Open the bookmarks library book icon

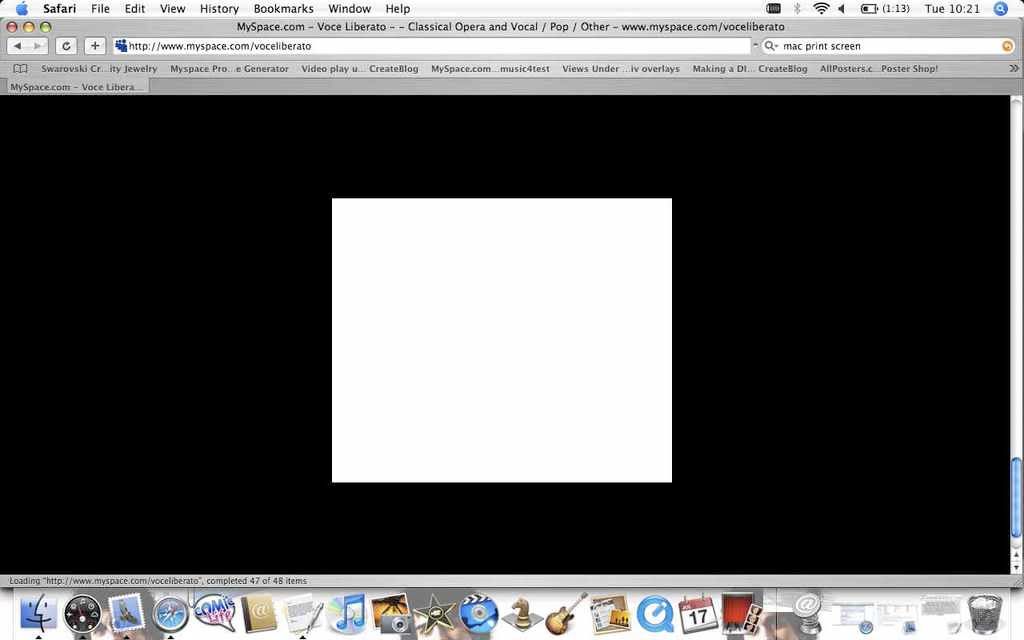click(x=20, y=69)
